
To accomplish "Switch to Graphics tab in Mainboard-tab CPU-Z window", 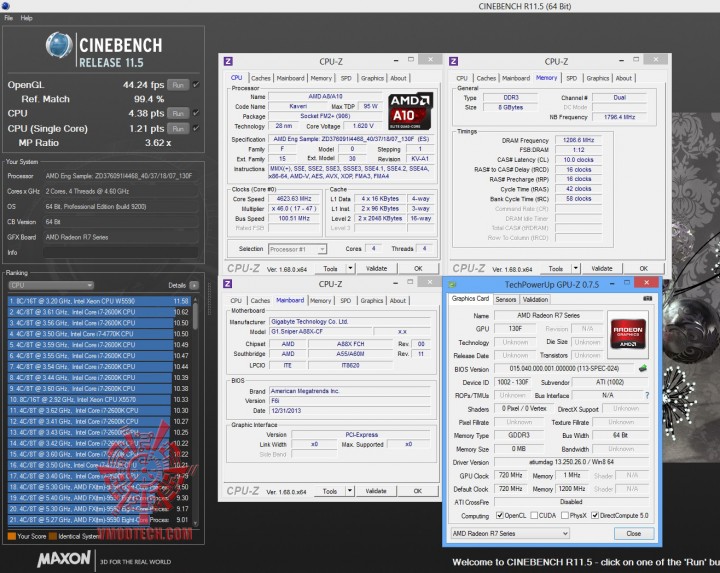I will point(372,300).
